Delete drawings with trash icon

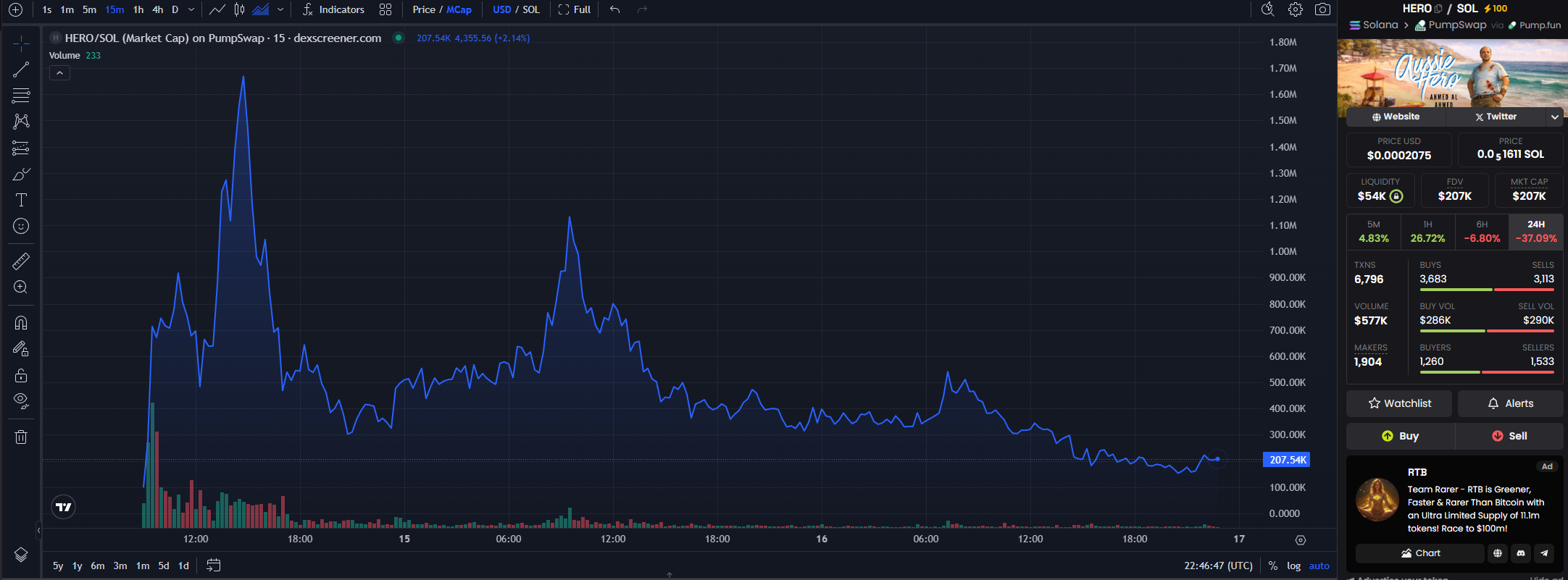(x=21, y=437)
